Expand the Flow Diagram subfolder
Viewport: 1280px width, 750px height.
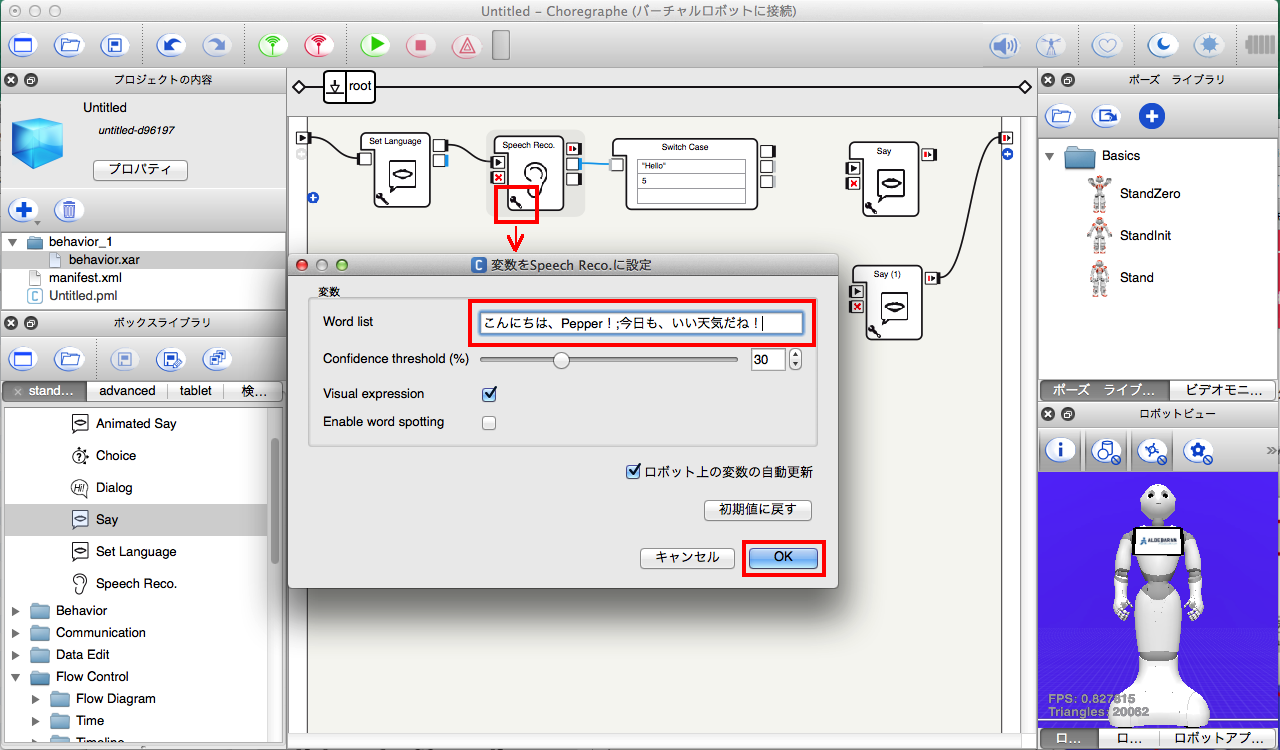(x=38, y=699)
